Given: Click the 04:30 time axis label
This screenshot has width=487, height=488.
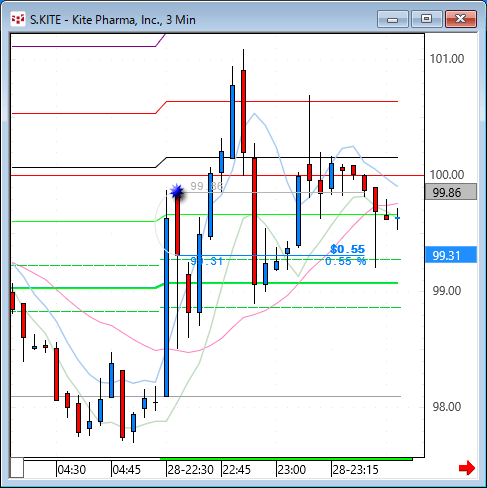Looking at the screenshot, I should [x=72, y=470].
